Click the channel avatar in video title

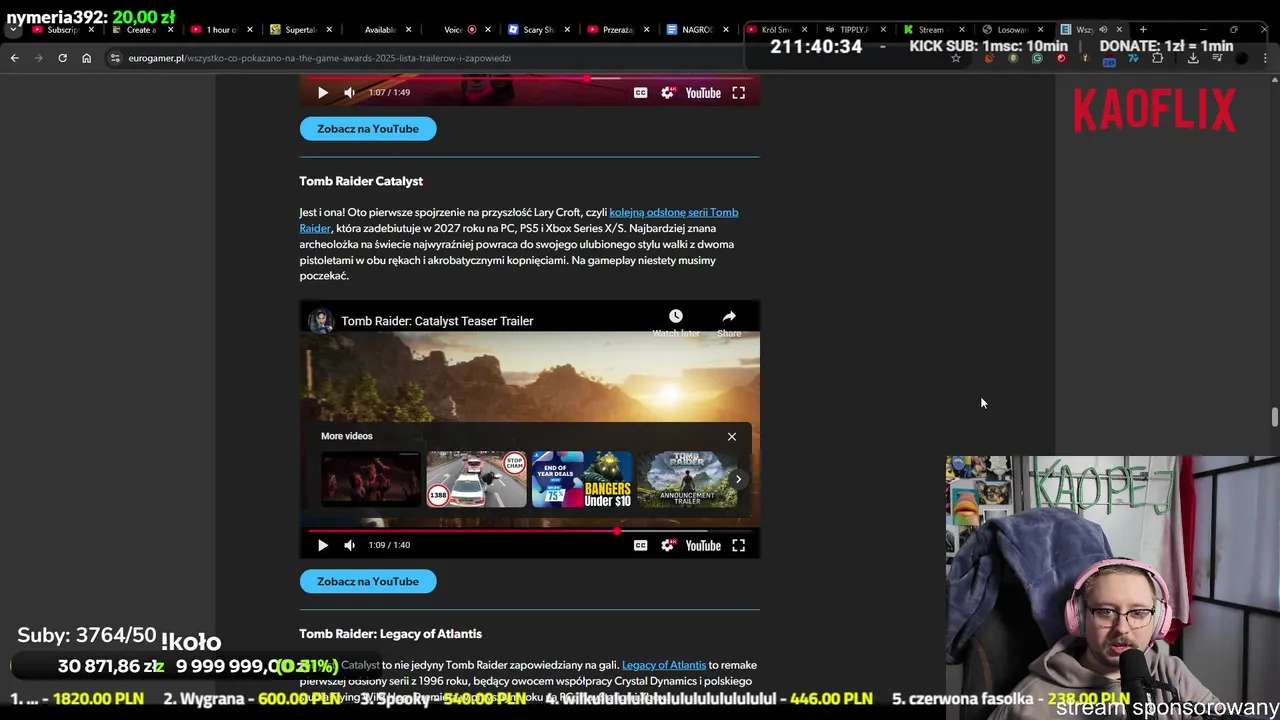pyautogui.click(x=321, y=321)
